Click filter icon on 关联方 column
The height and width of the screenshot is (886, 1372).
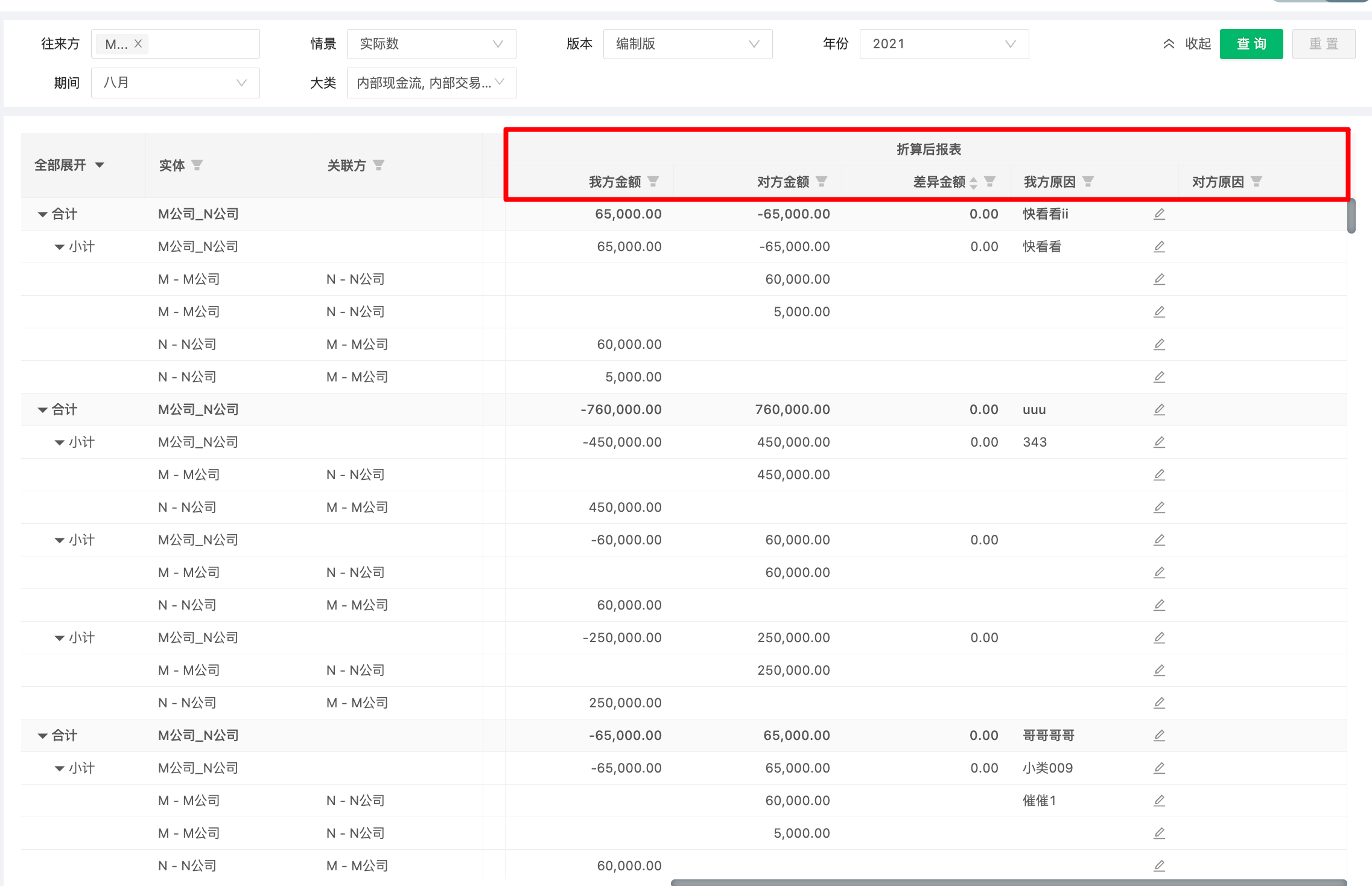tap(379, 165)
